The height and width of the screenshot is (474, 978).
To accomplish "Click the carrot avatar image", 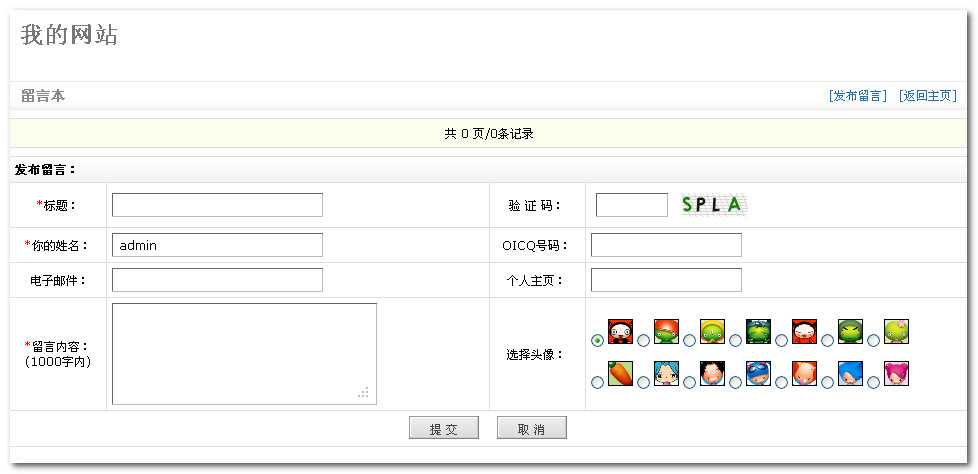I will [x=620, y=374].
